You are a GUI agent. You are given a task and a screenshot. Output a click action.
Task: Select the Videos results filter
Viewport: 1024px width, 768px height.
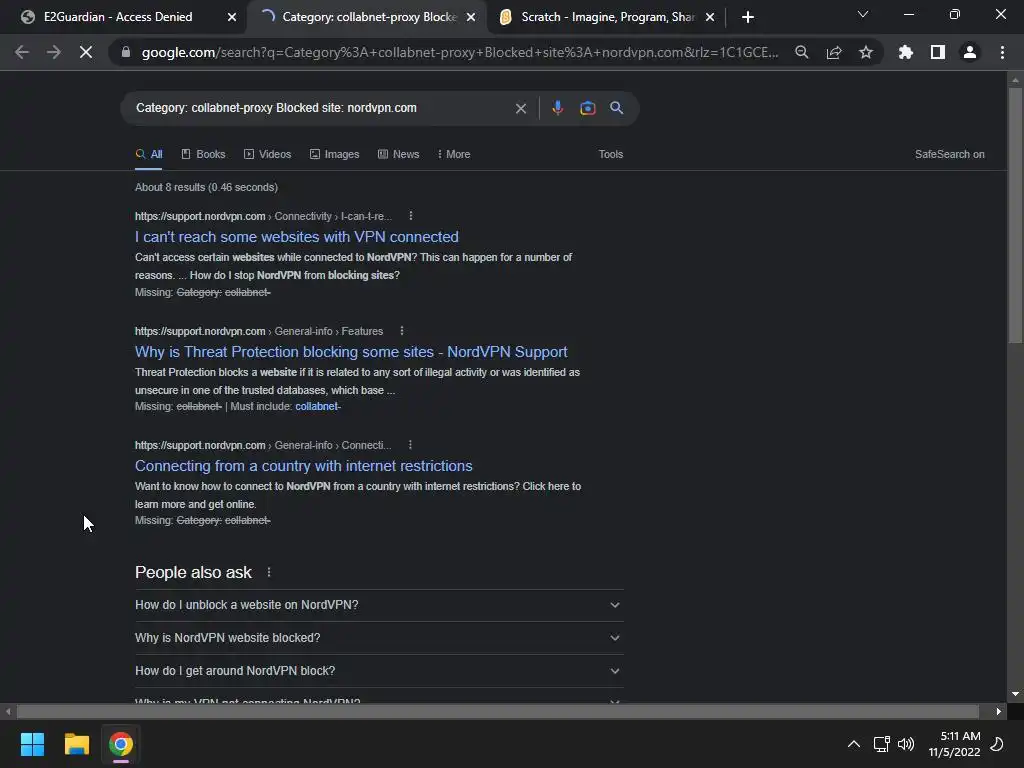click(267, 154)
